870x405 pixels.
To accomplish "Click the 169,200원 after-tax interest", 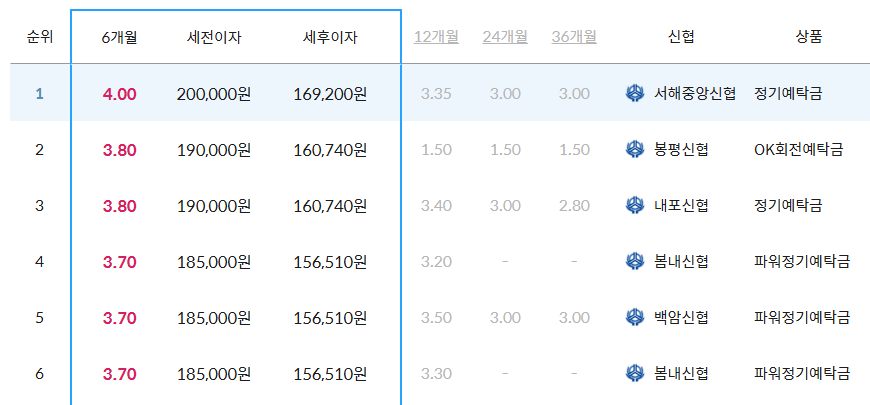I will point(330,94).
